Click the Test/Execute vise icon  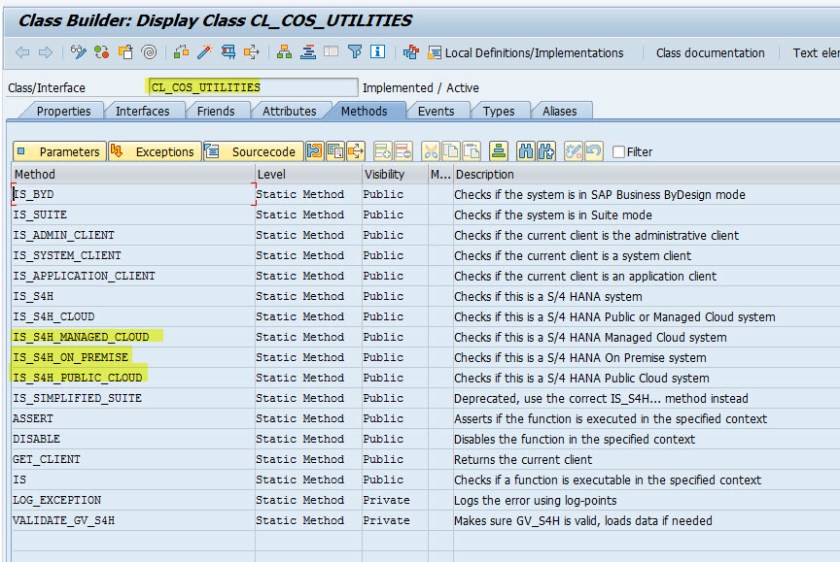[228, 52]
